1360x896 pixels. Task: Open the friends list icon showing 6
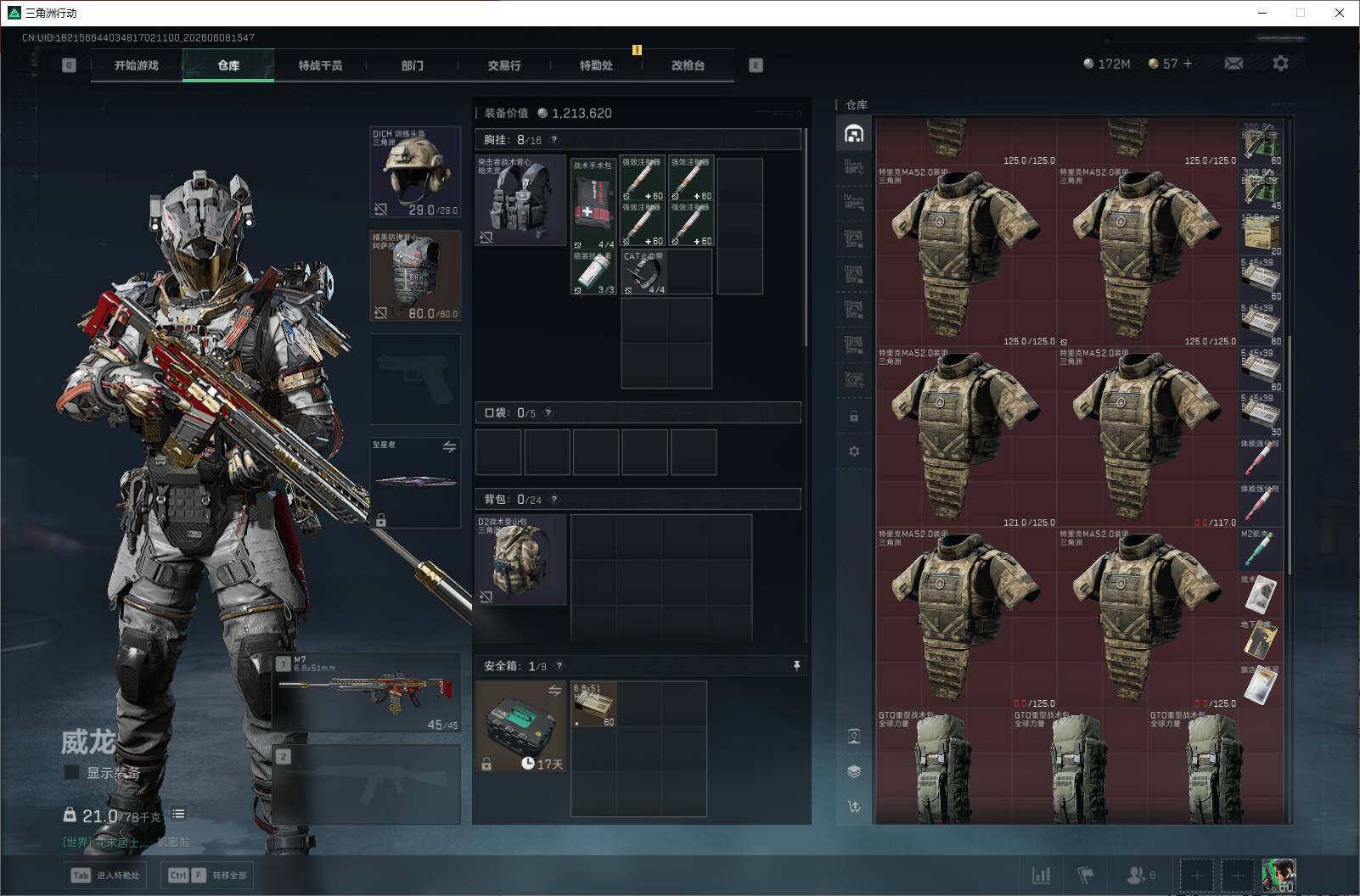[x=1140, y=875]
